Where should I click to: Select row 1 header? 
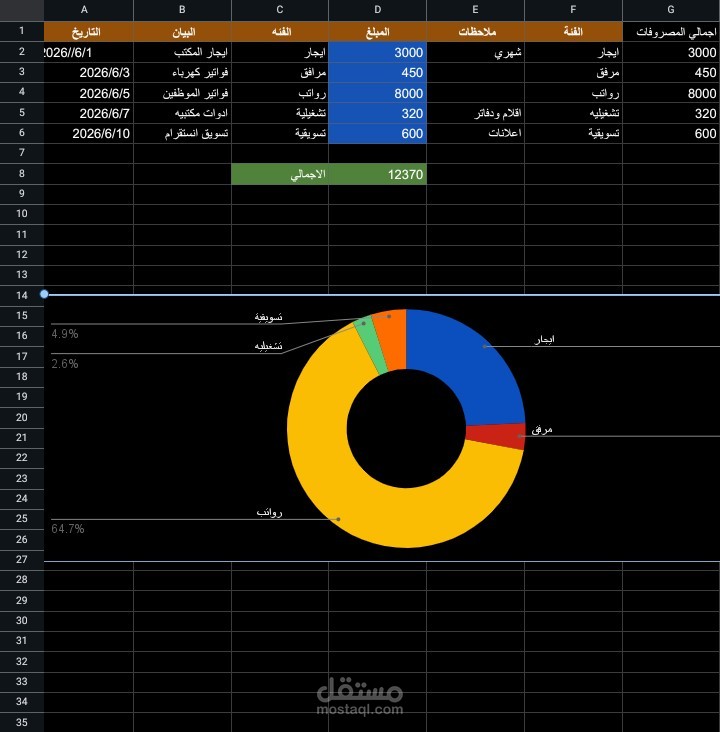point(21,31)
